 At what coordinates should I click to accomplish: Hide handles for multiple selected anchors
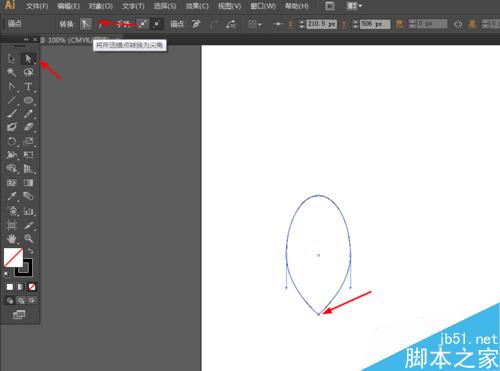157,24
